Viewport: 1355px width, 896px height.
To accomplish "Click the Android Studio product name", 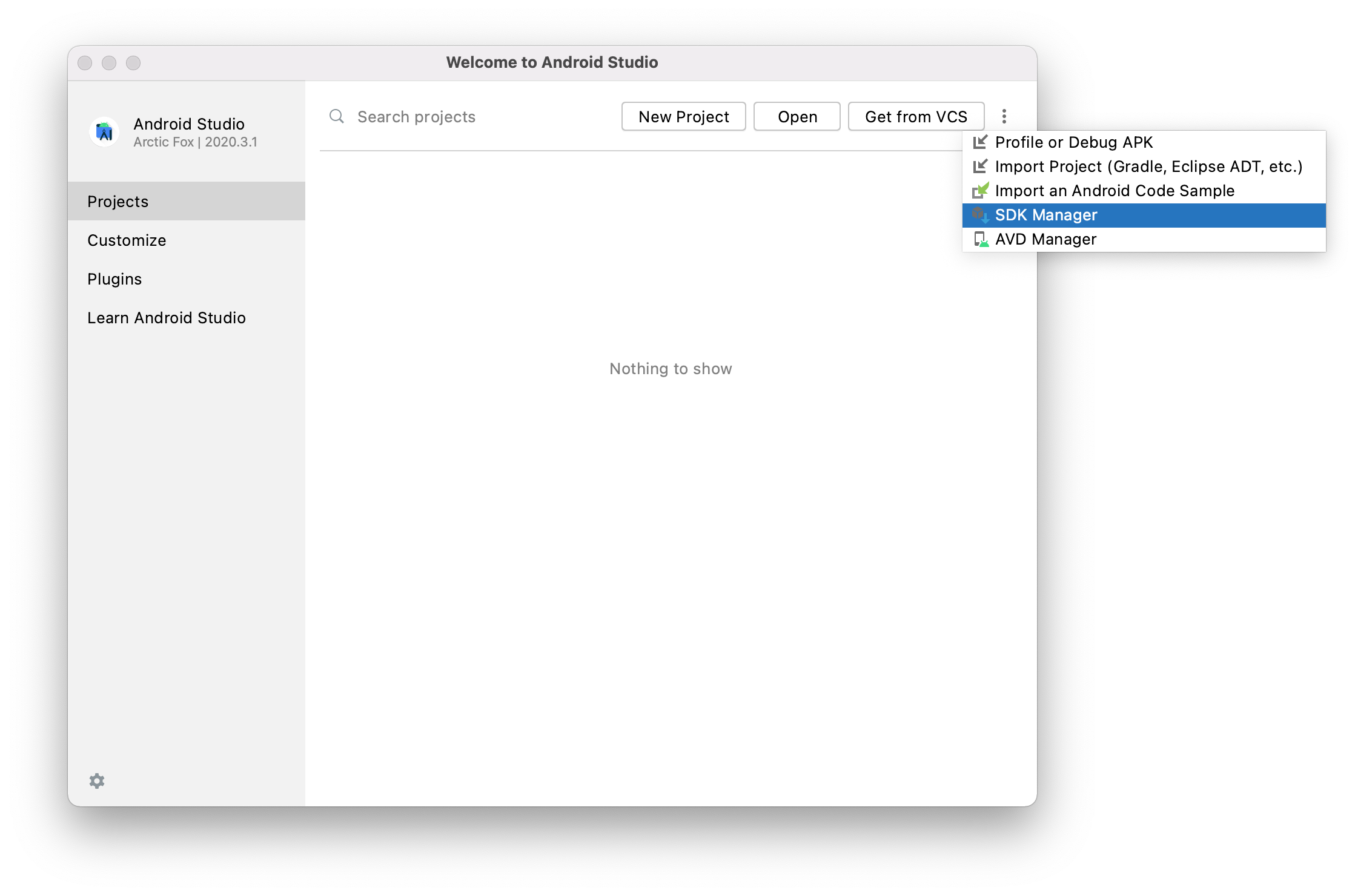I will point(189,124).
